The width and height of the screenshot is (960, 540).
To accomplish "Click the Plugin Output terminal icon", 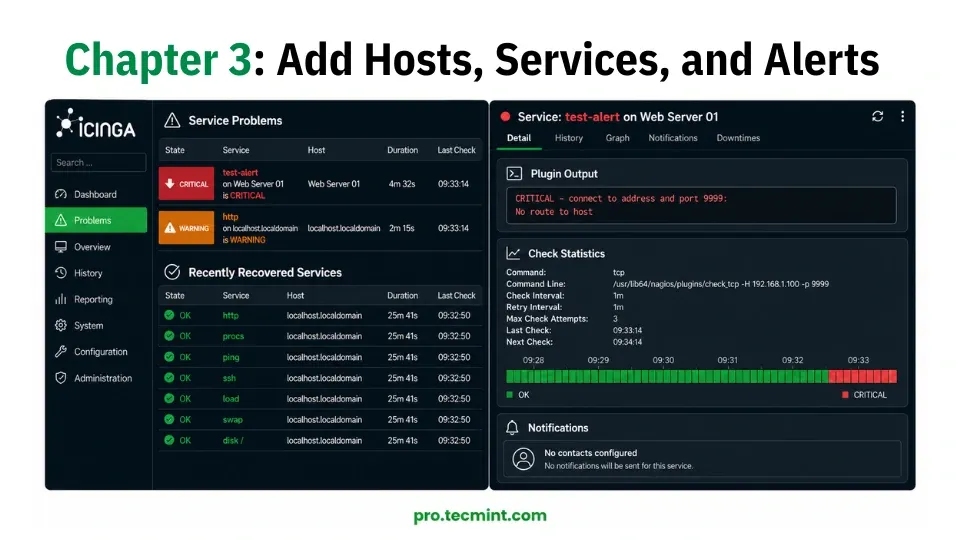I will coord(514,174).
